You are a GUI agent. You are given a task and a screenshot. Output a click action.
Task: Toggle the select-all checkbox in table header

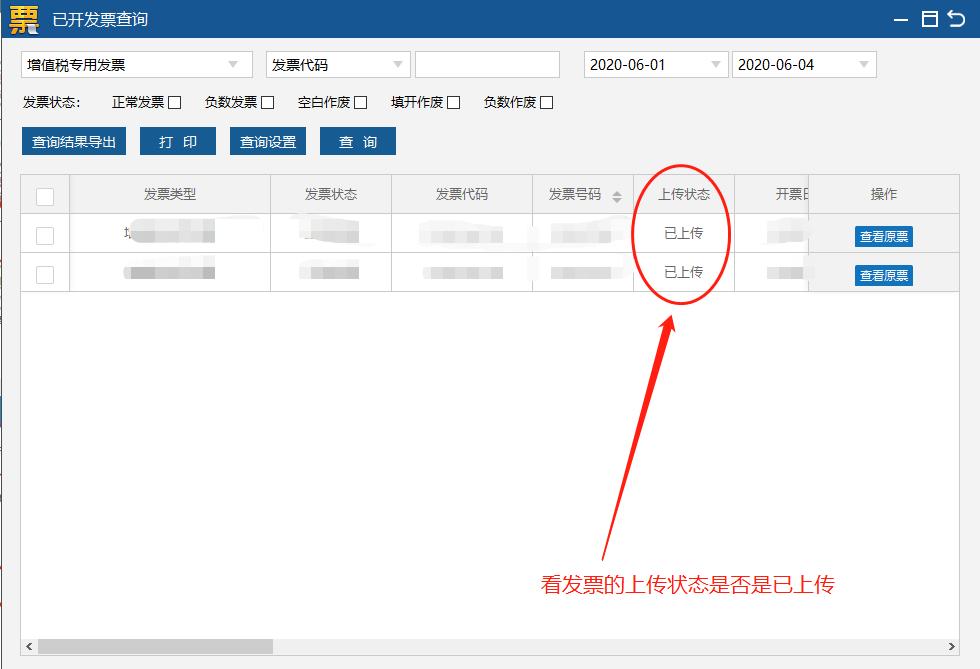(43, 196)
